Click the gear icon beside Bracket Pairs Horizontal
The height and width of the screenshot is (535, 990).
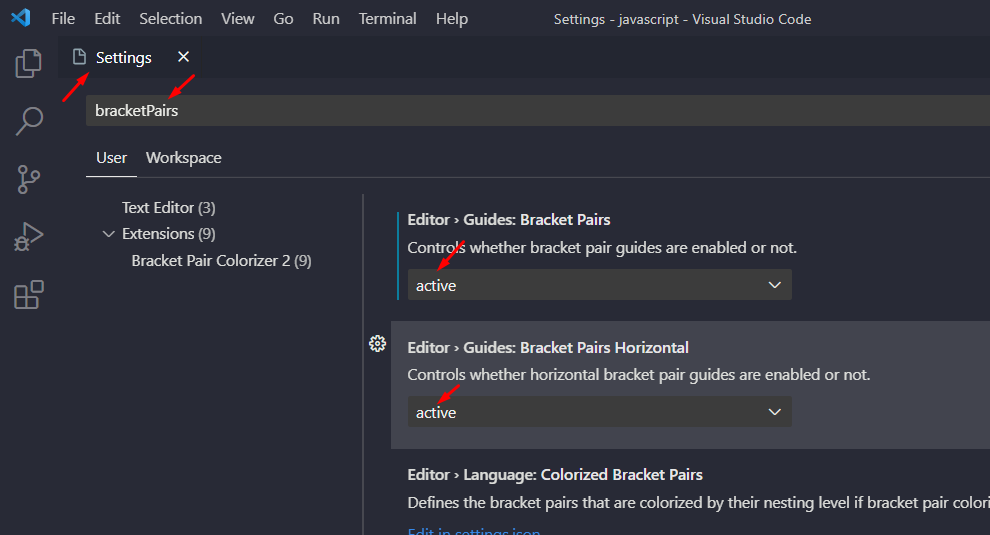377,344
